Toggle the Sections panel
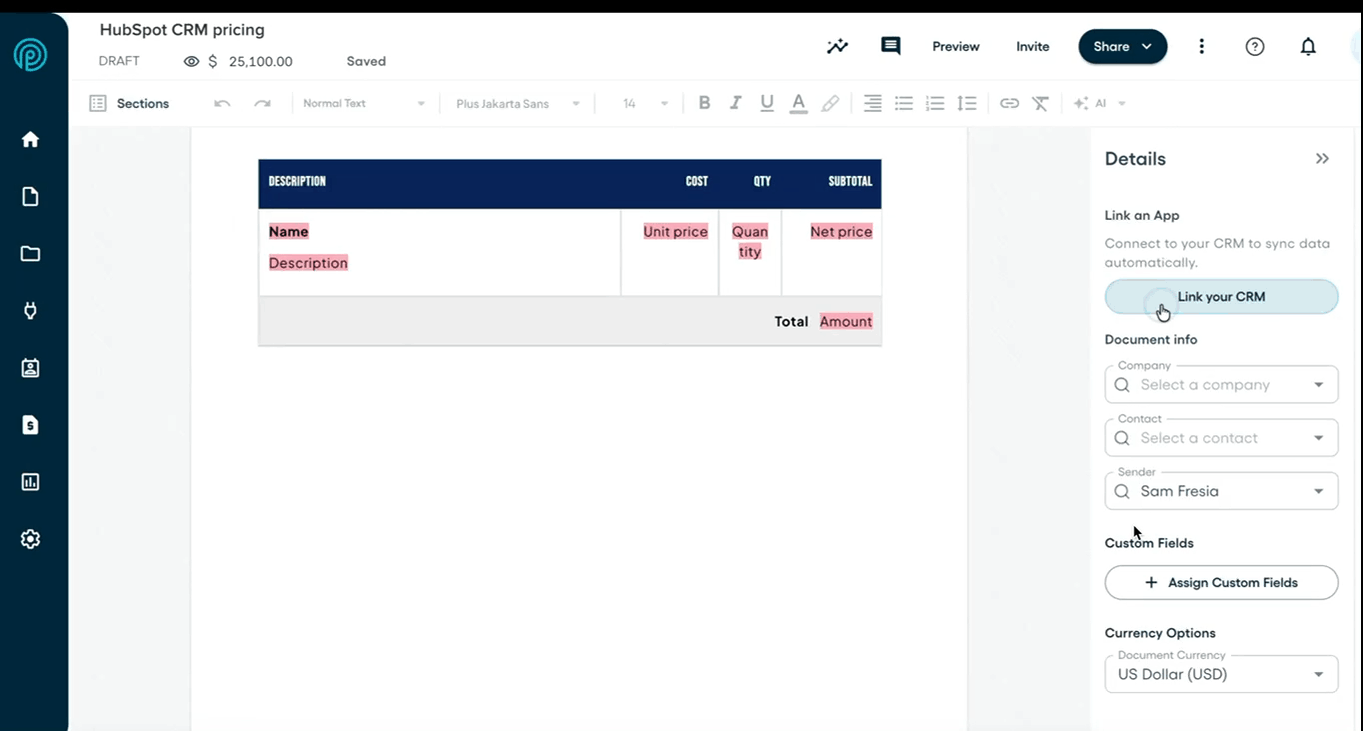The width and height of the screenshot is (1363, 731). (129, 103)
